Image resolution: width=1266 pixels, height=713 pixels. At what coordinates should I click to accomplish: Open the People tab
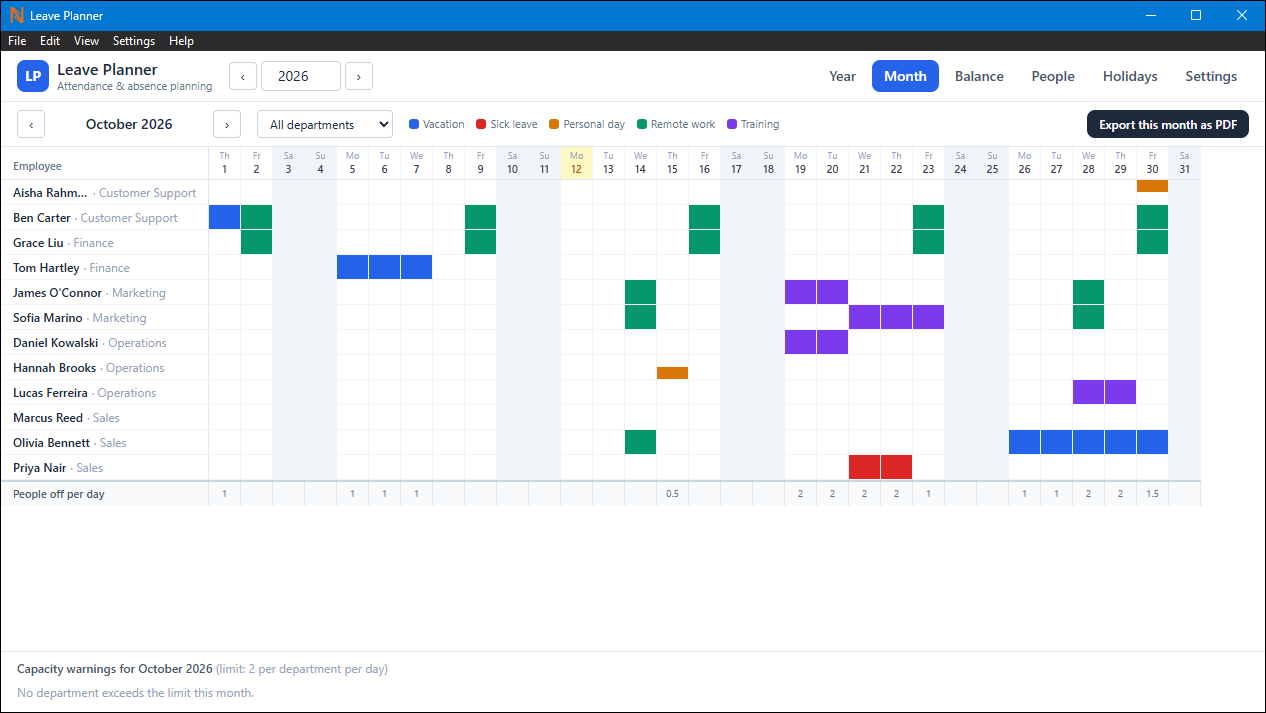(1053, 76)
